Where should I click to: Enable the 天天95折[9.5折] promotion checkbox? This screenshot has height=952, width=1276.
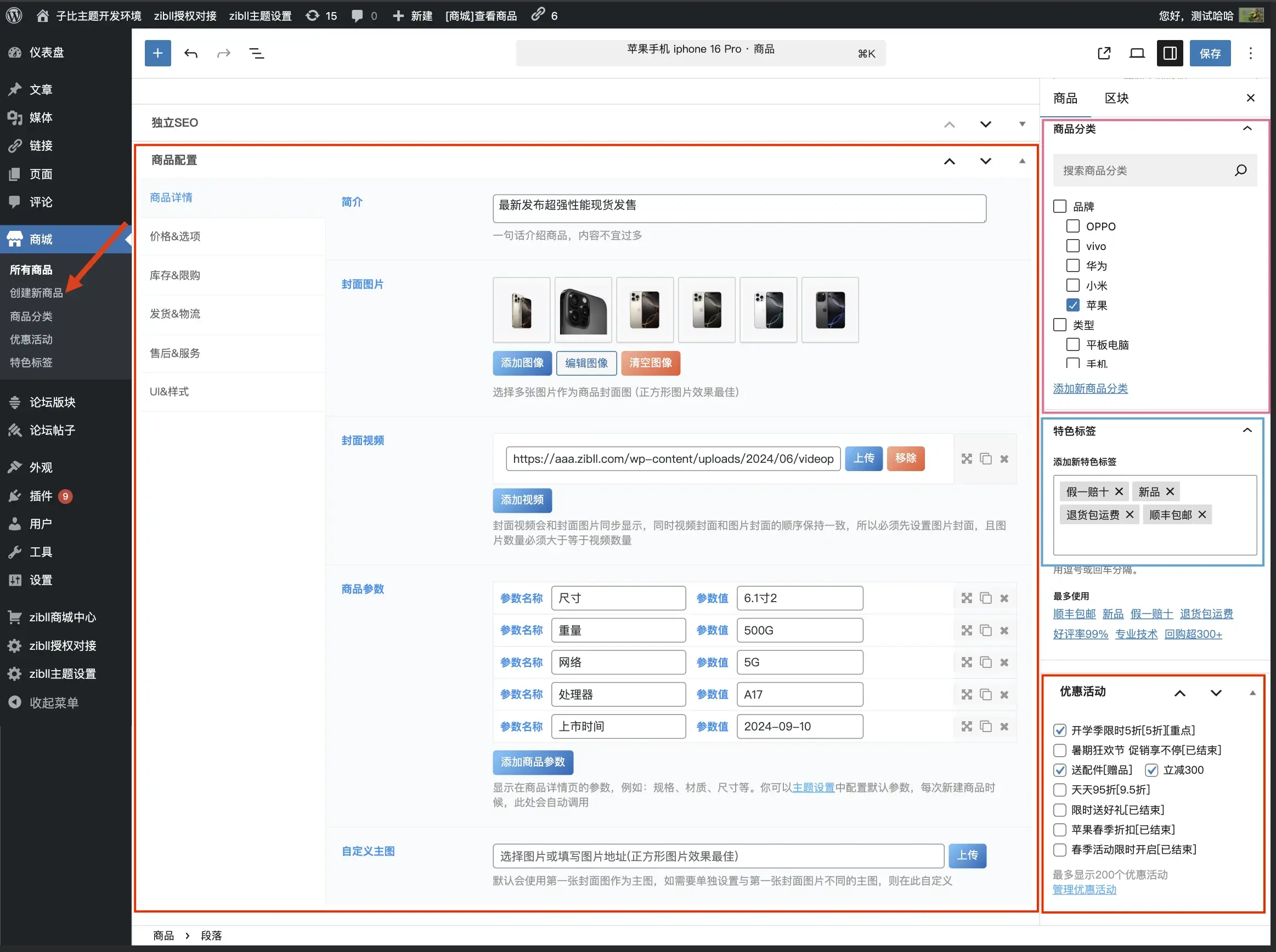(x=1059, y=790)
